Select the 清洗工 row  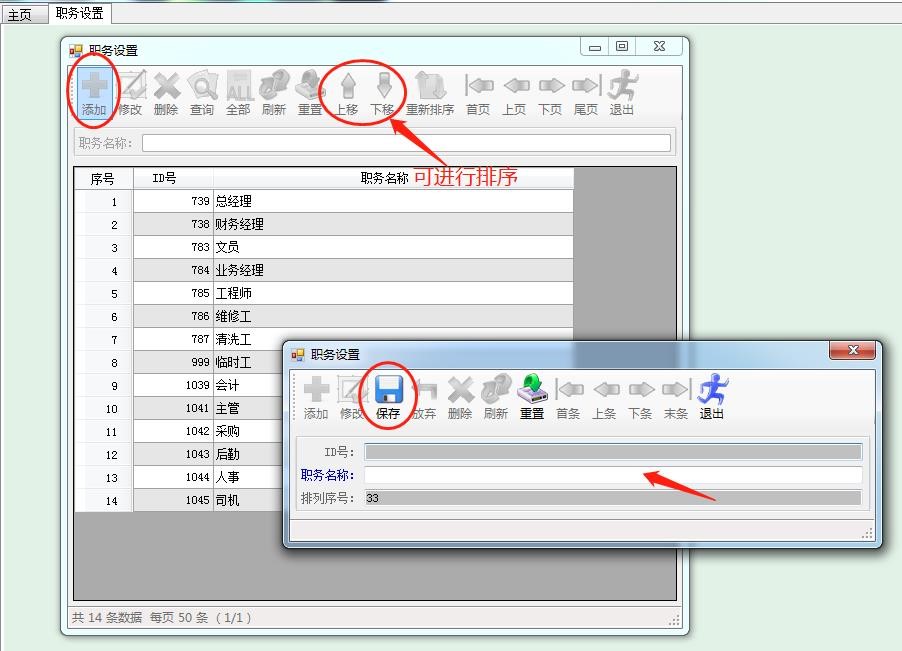(179, 339)
